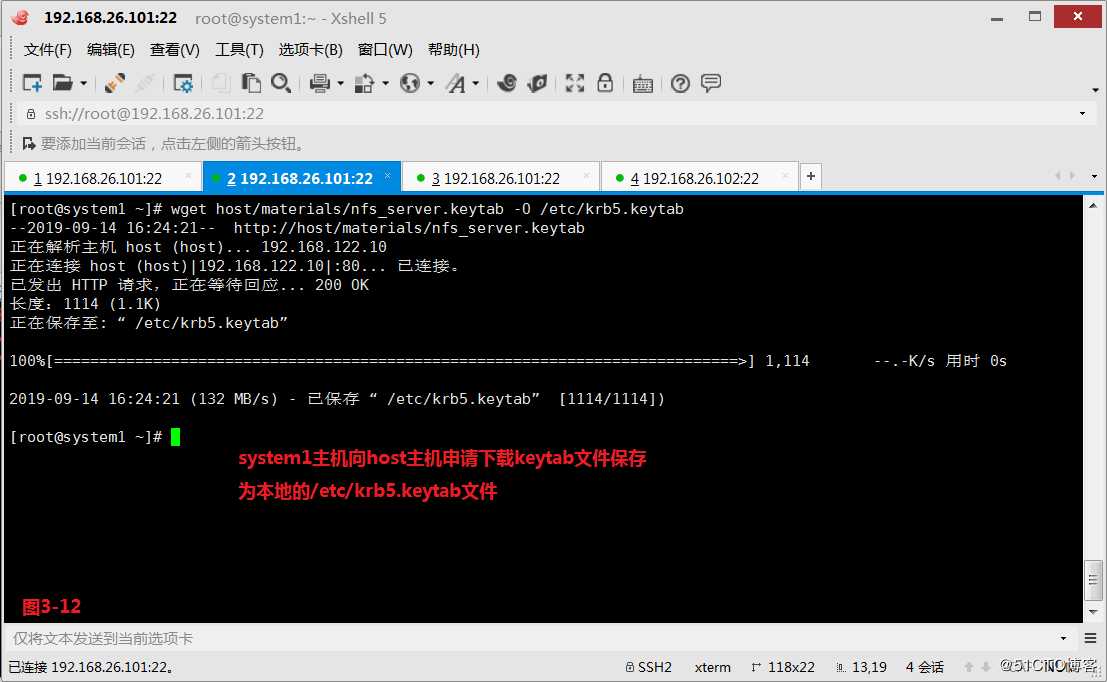The height and width of the screenshot is (682, 1107).
Task: Open Find with magnifier icon
Action: tap(281, 83)
